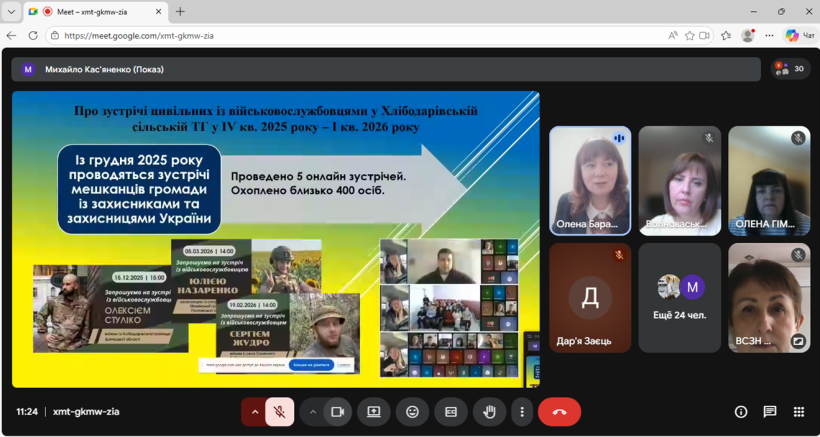The image size is (820, 437).
Task: Click the meeting clock 11:24
Action: pos(27,412)
